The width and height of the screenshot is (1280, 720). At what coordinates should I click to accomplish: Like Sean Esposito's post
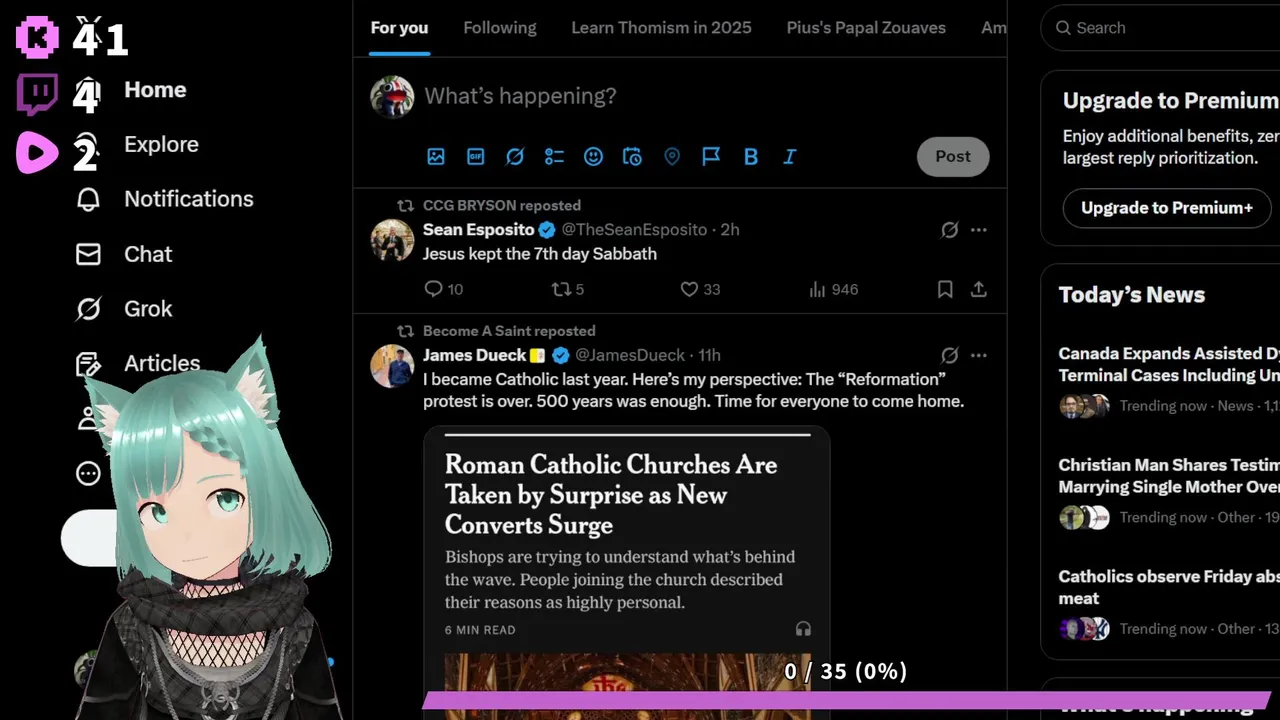pyautogui.click(x=700, y=289)
